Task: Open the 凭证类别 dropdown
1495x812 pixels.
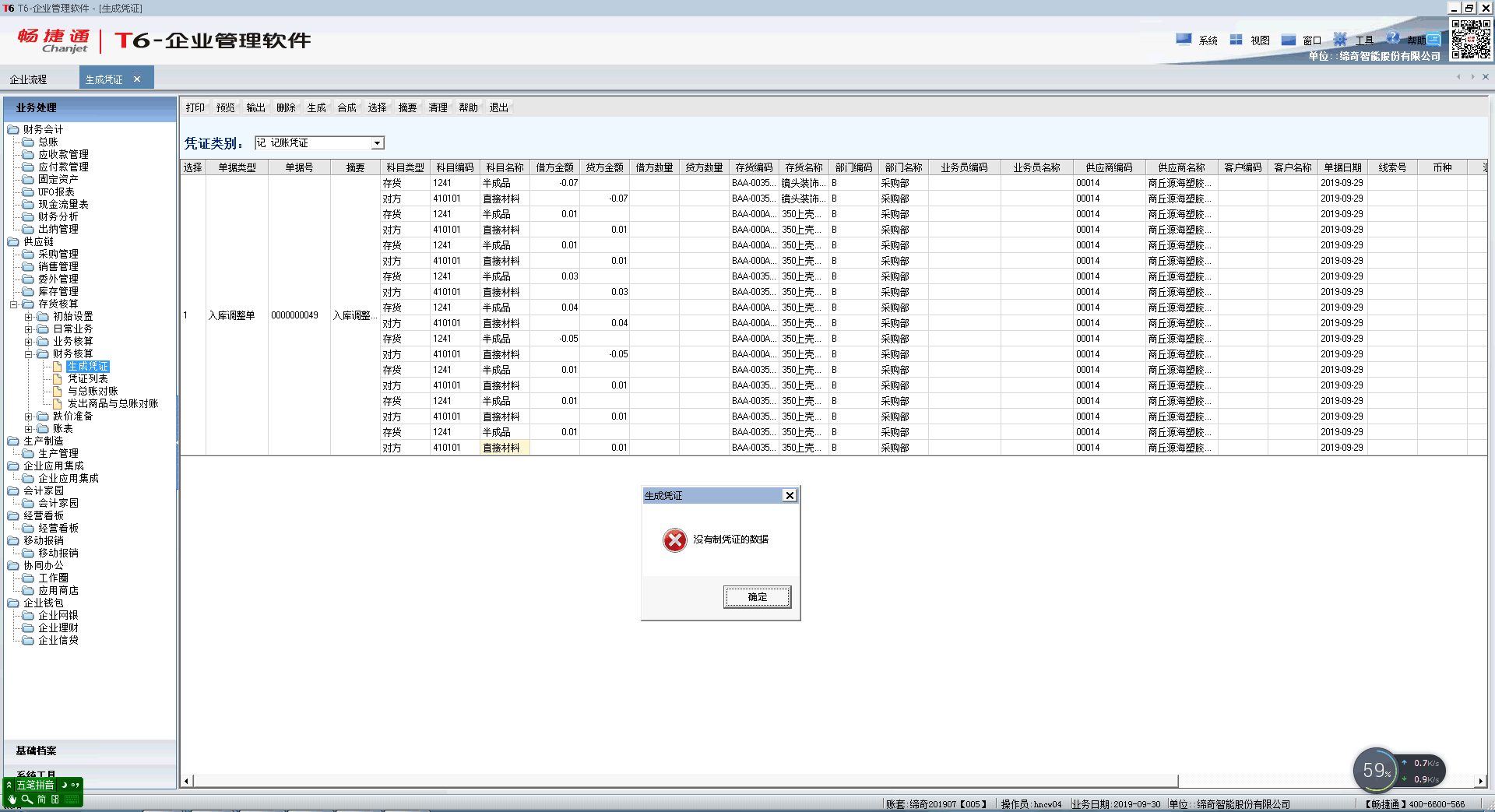Action: click(378, 142)
